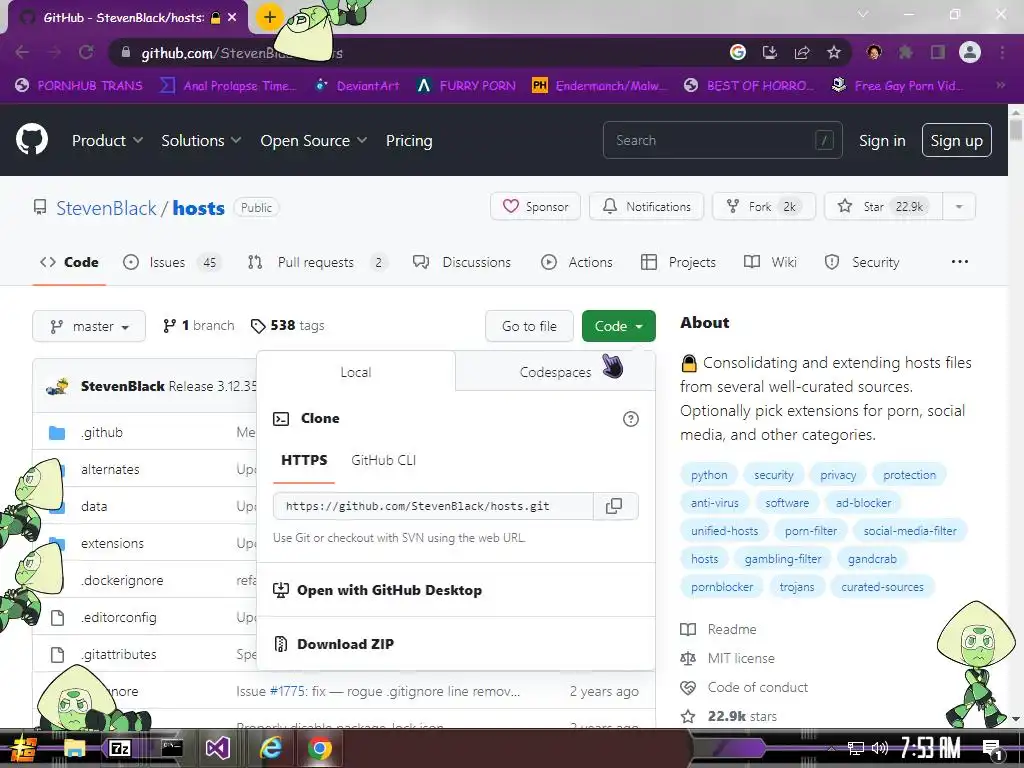Open the Chrome extensions puzzle icon
The height and width of the screenshot is (768, 1024).
click(905, 52)
